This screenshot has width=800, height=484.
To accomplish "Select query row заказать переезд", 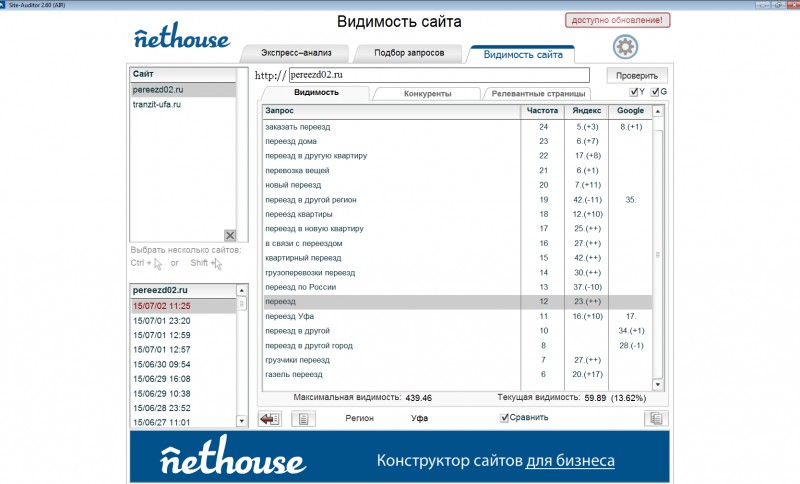I will (x=458, y=127).
